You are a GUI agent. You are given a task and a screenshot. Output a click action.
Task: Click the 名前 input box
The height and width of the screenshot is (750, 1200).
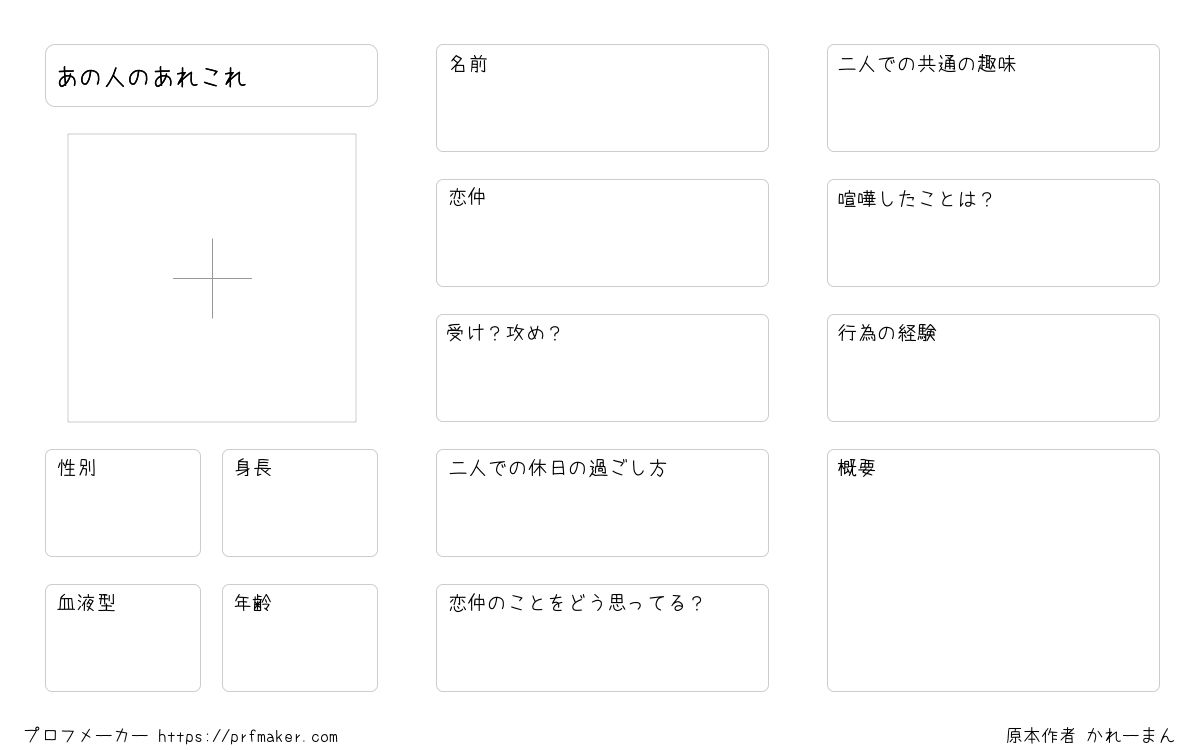[x=602, y=98]
